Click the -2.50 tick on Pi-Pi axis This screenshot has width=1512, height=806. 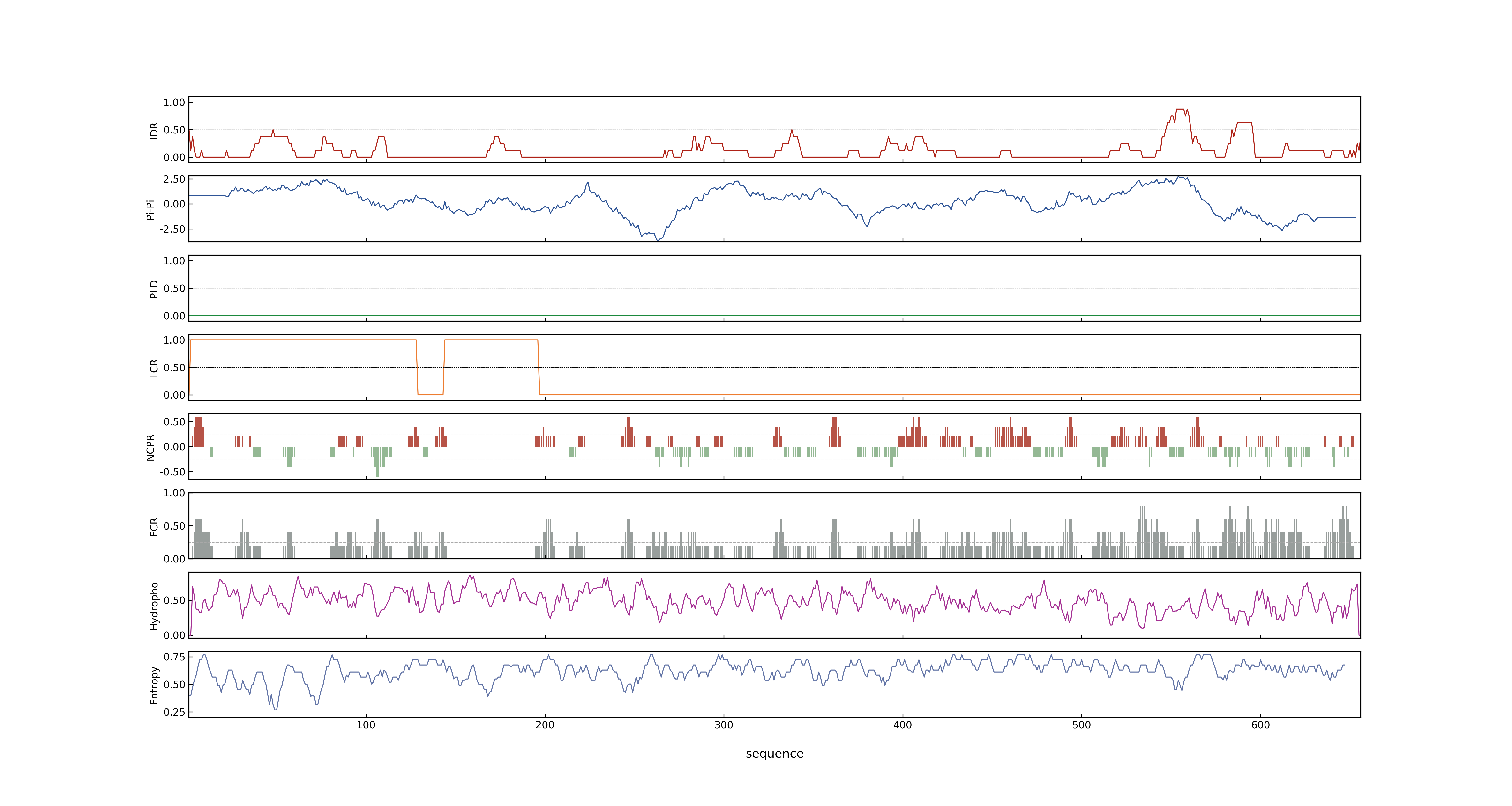172,229
